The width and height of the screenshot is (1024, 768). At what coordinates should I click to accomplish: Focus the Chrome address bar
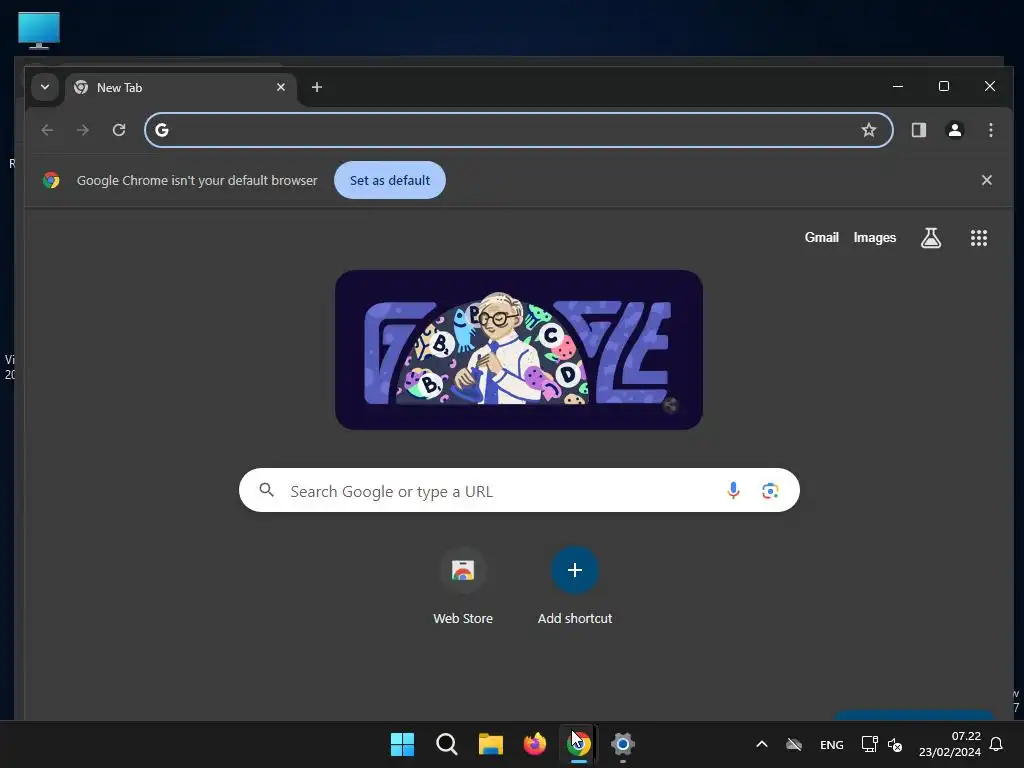coord(519,130)
